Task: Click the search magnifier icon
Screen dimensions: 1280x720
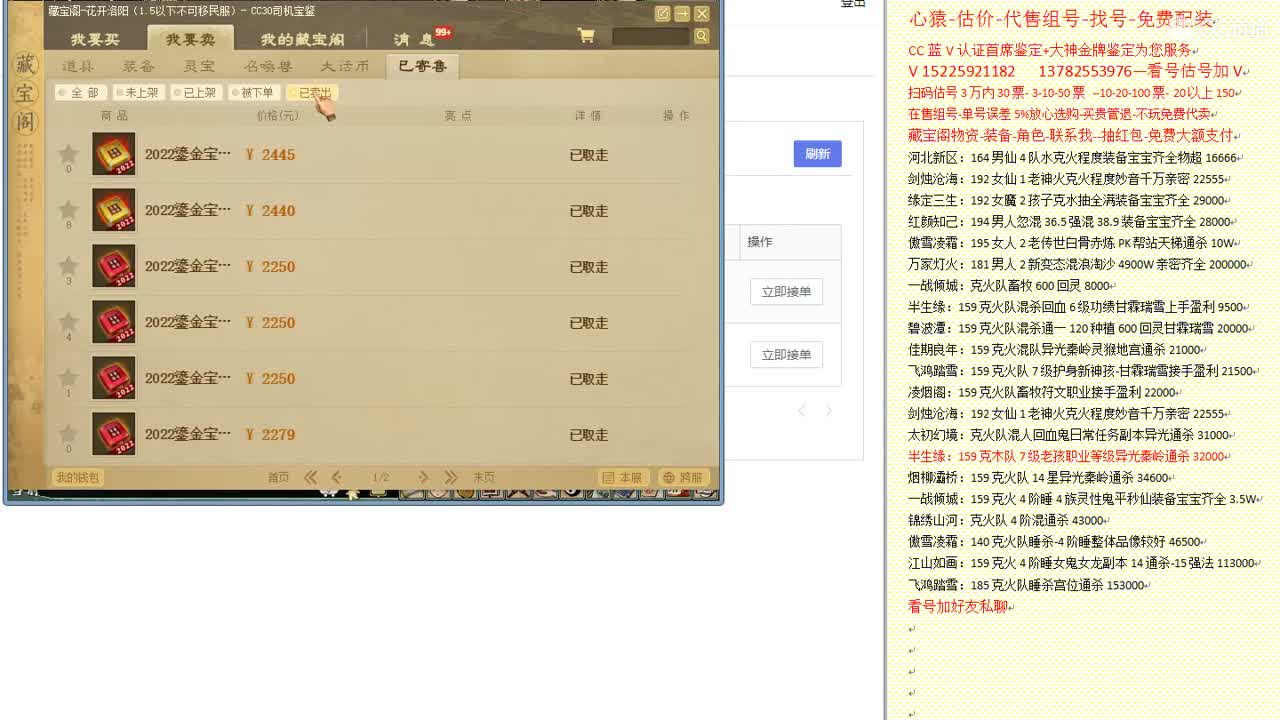Action: (701, 36)
